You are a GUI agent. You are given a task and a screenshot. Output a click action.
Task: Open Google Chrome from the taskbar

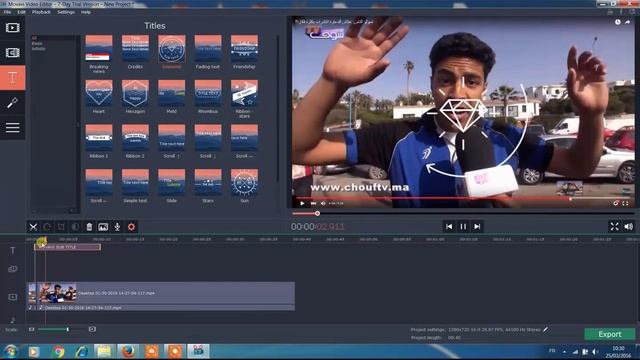pyautogui.click(x=58, y=351)
